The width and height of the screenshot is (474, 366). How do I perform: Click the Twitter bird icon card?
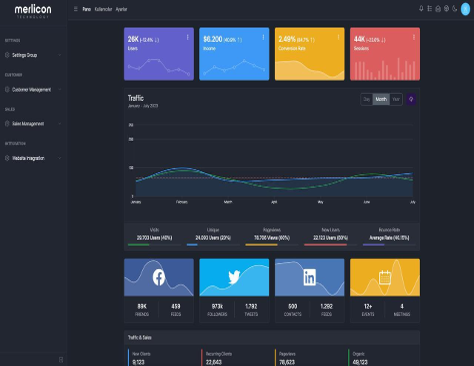click(x=234, y=277)
